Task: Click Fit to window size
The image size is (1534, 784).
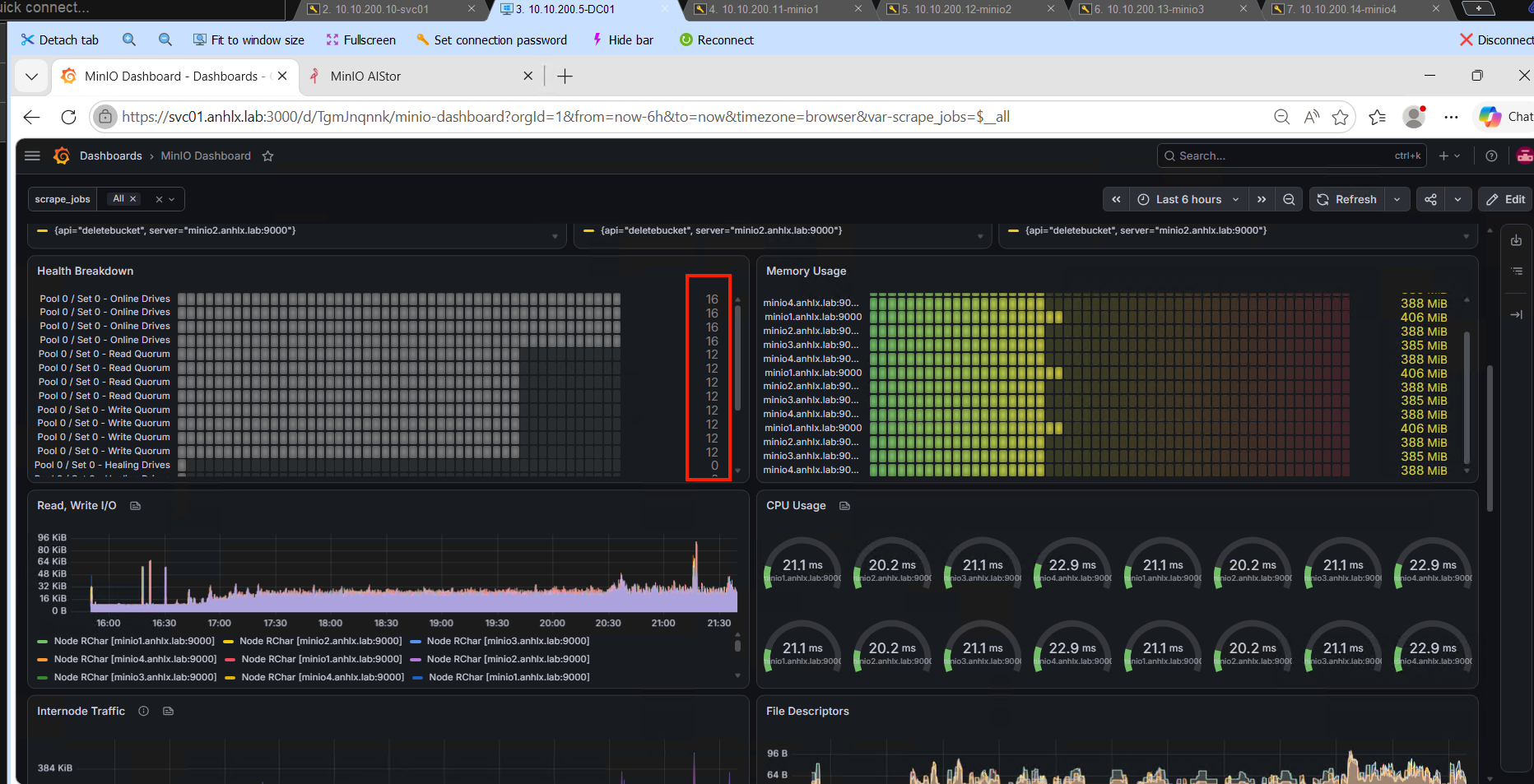Action: [x=249, y=39]
